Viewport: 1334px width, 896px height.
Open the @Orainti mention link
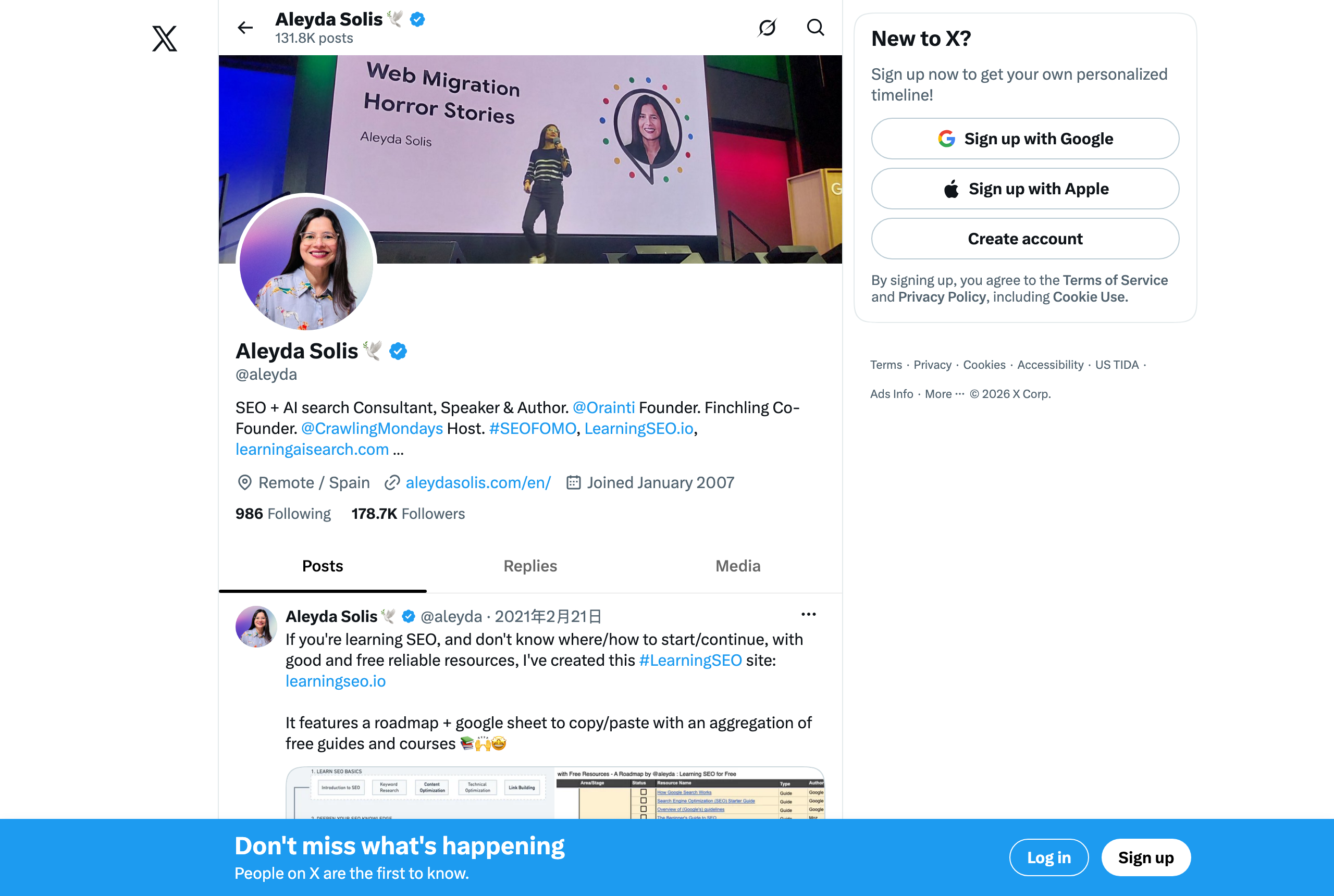603,407
